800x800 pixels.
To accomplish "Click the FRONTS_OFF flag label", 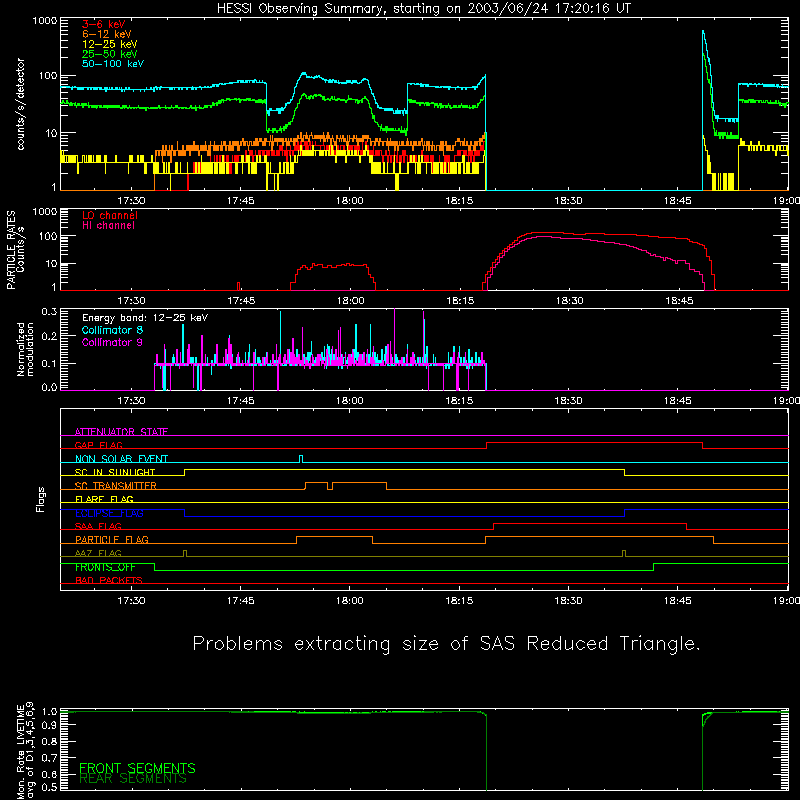I will point(105,567).
